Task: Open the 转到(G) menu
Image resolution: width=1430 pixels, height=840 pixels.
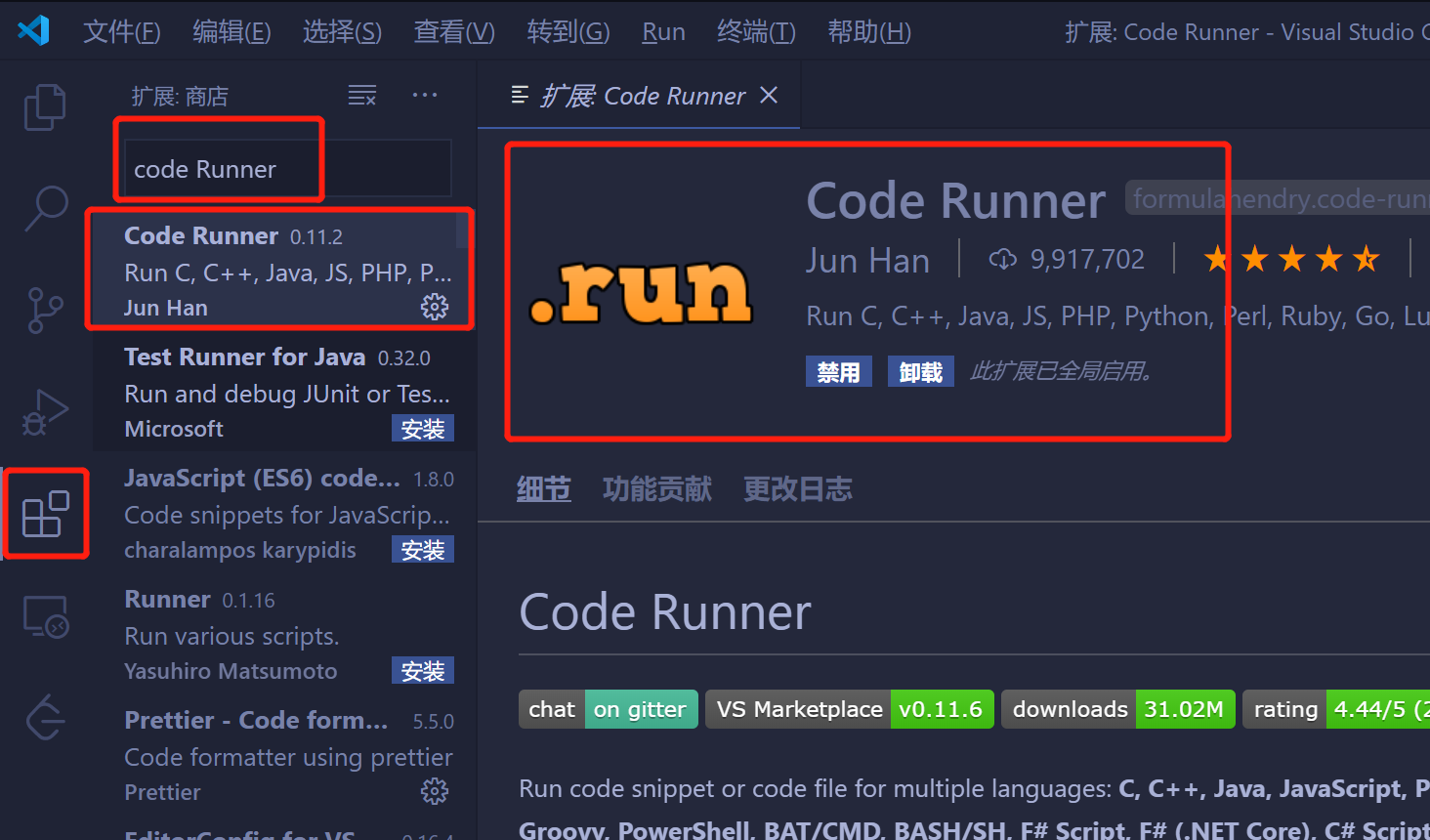Action: point(568,31)
